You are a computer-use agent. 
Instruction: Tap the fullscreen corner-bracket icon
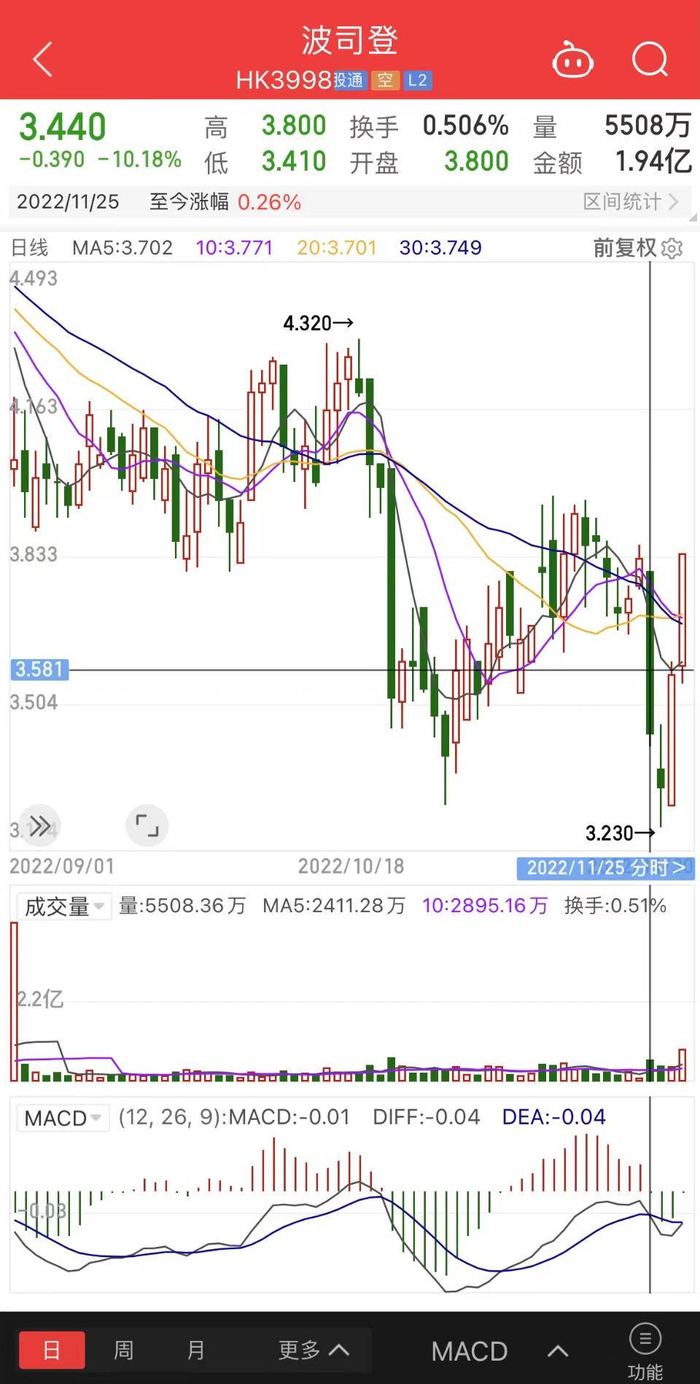[147, 826]
